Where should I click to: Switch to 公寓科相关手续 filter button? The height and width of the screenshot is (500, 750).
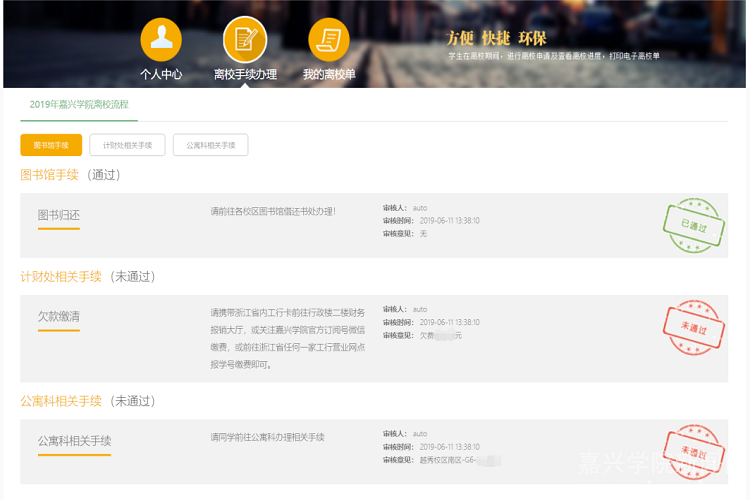tap(210, 145)
